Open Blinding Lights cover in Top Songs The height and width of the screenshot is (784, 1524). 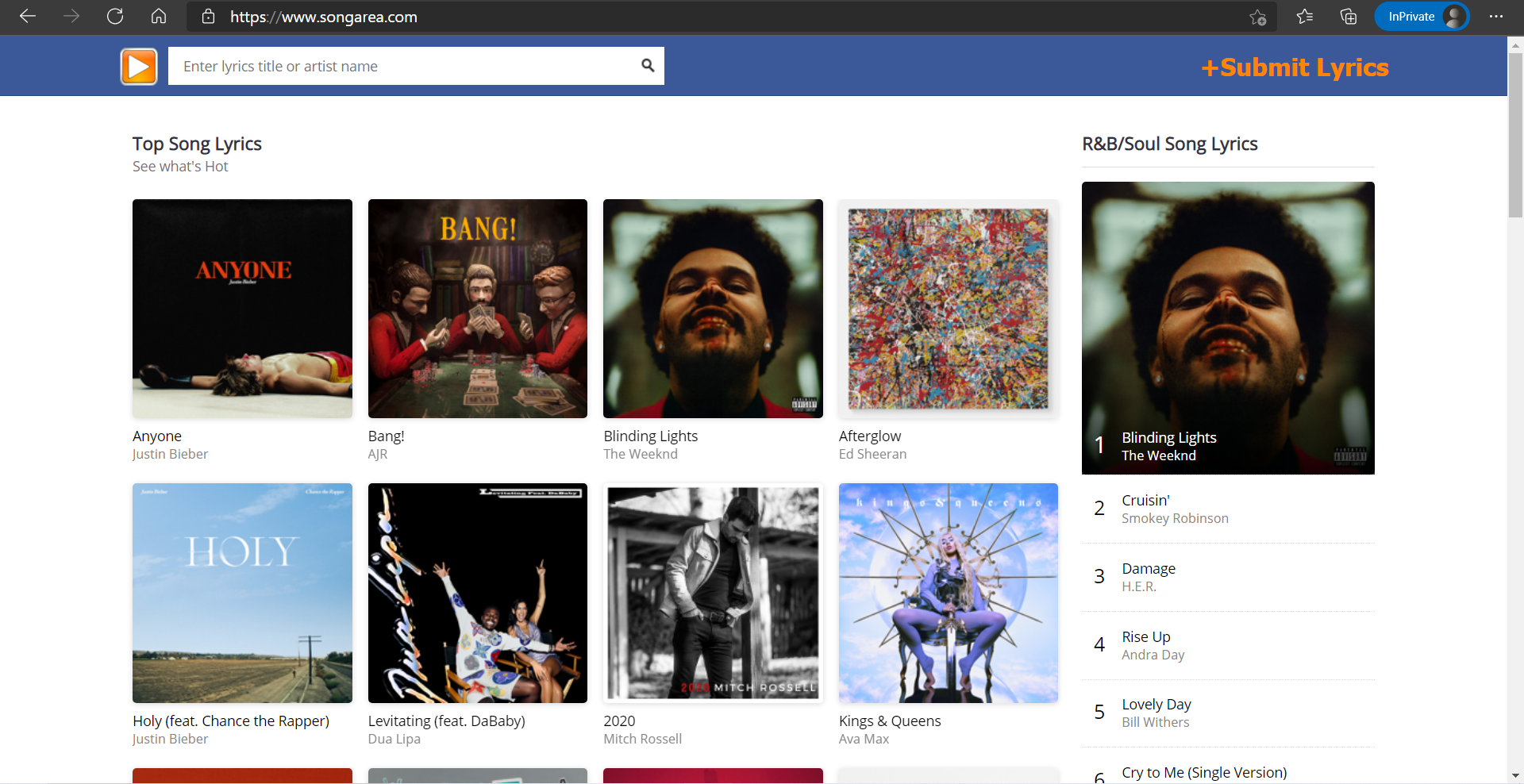(x=713, y=309)
